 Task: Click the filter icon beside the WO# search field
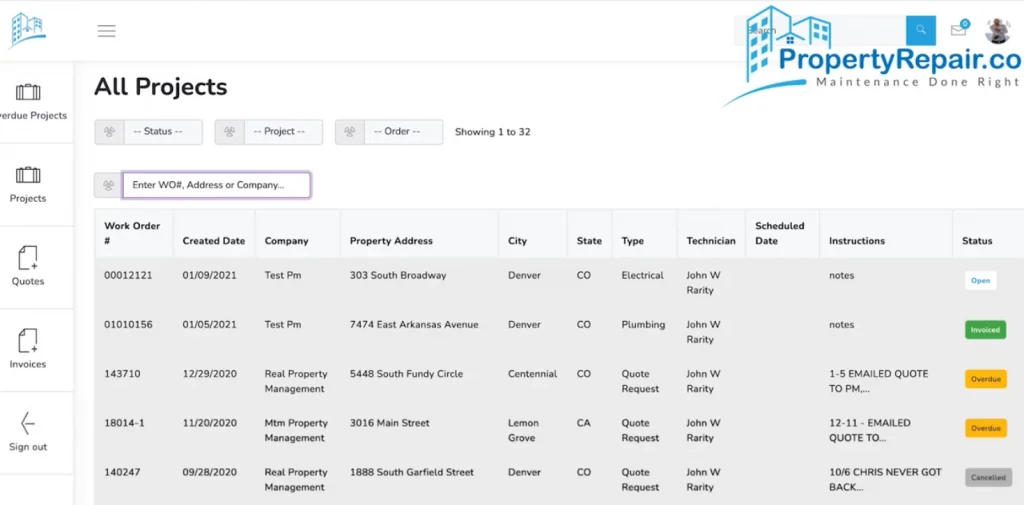(108, 185)
